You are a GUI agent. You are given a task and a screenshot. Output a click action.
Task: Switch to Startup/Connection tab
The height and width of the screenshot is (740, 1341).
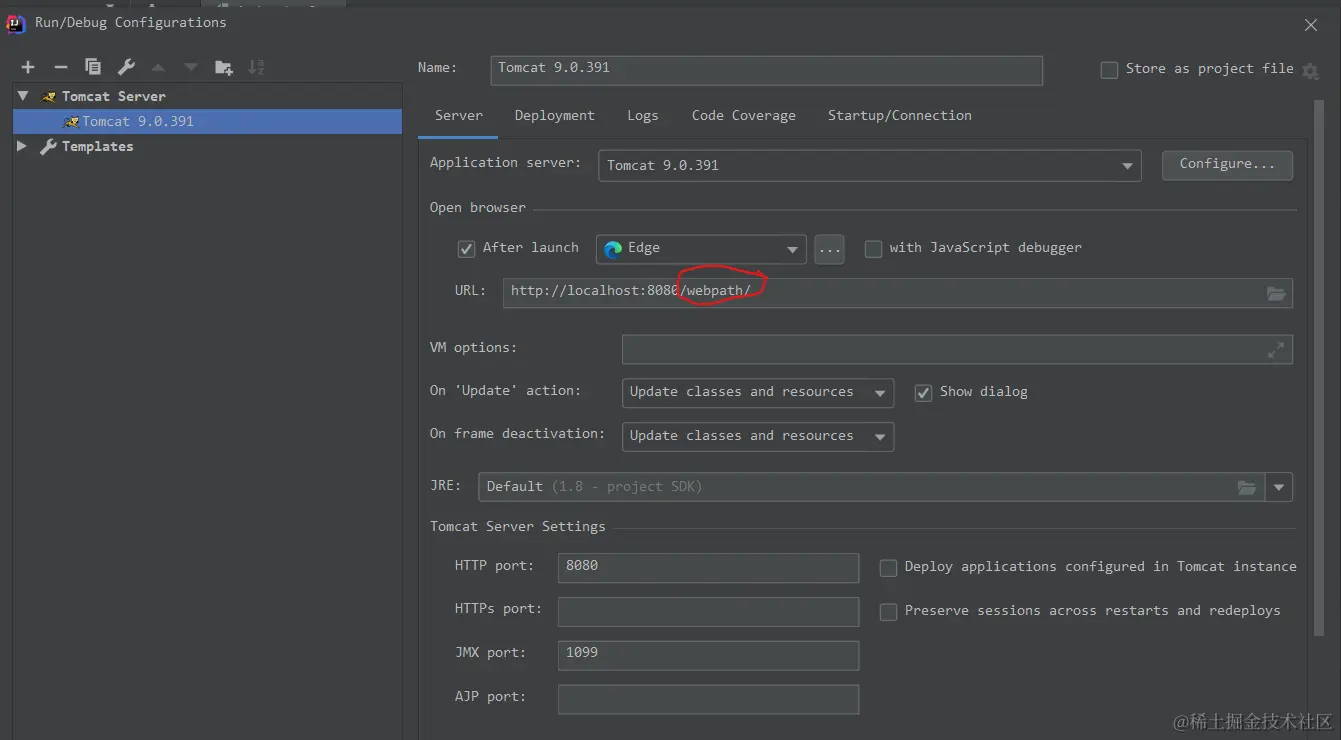coord(900,116)
